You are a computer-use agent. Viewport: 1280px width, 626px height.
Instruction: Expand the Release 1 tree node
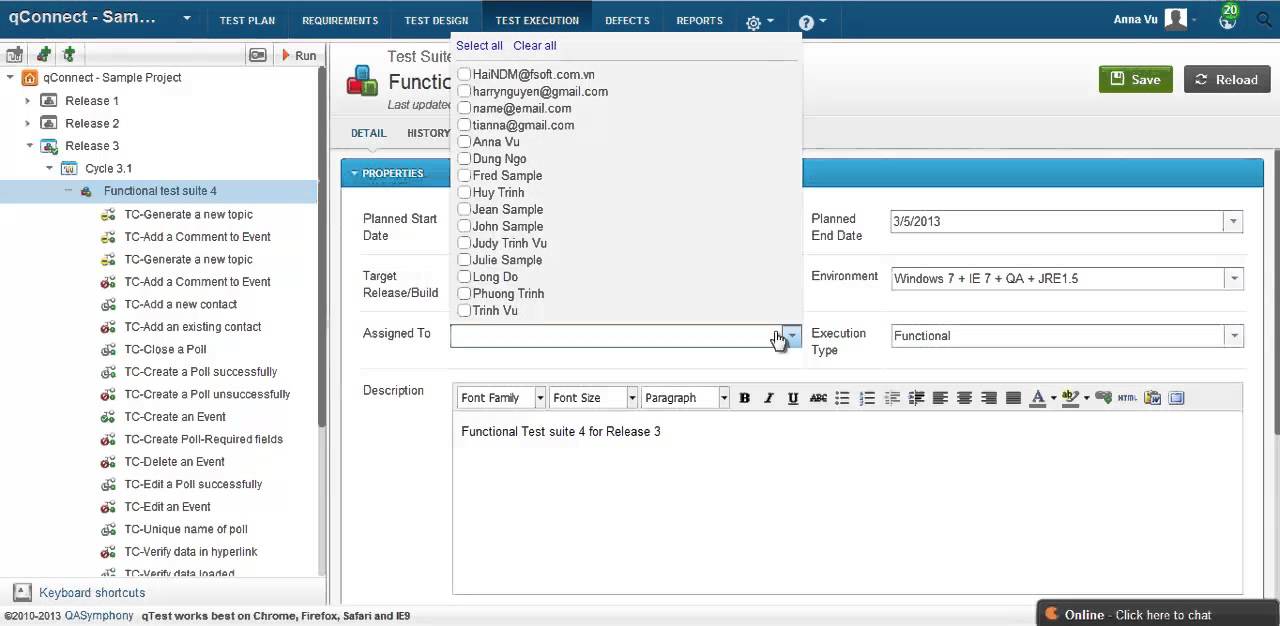click(x=27, y=101)
